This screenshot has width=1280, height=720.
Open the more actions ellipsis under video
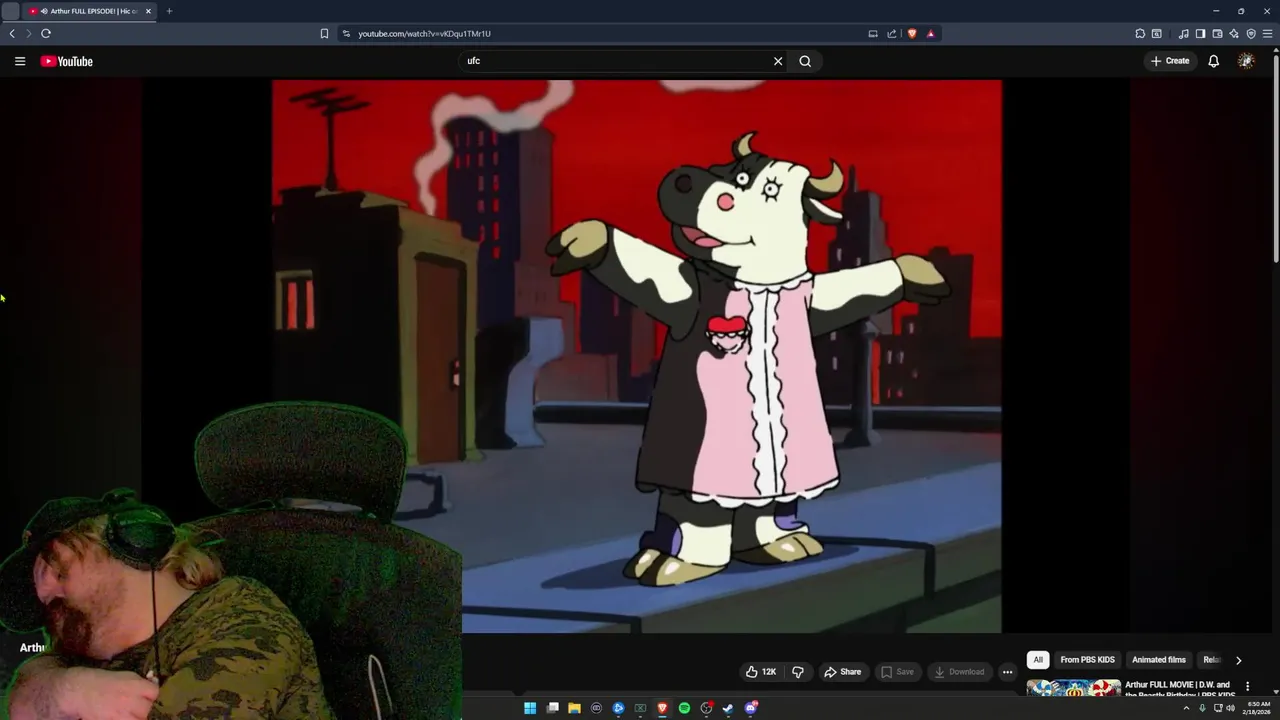point(1007,672)
